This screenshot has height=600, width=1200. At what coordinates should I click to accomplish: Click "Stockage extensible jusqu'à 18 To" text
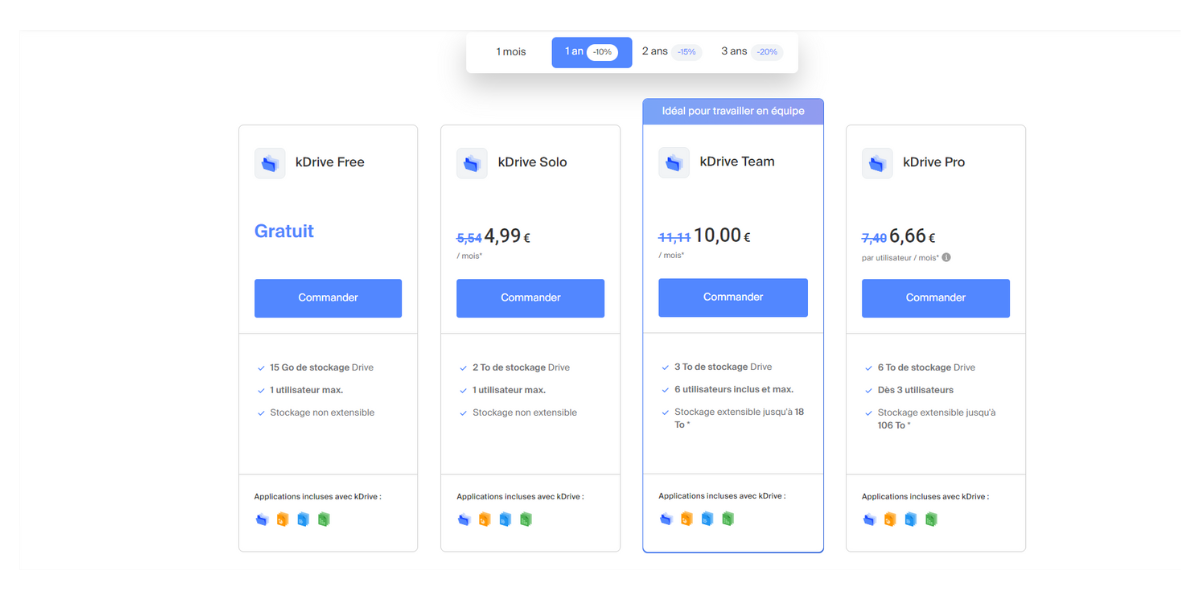[740, 418]
